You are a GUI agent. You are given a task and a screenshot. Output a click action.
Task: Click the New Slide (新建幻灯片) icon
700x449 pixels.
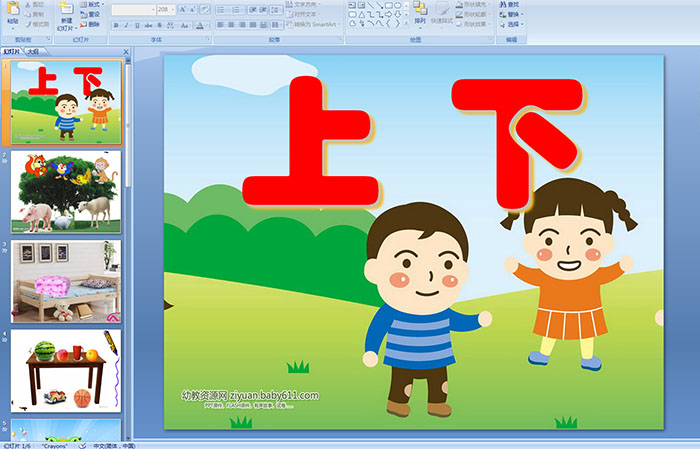click(x=67, y=9)
